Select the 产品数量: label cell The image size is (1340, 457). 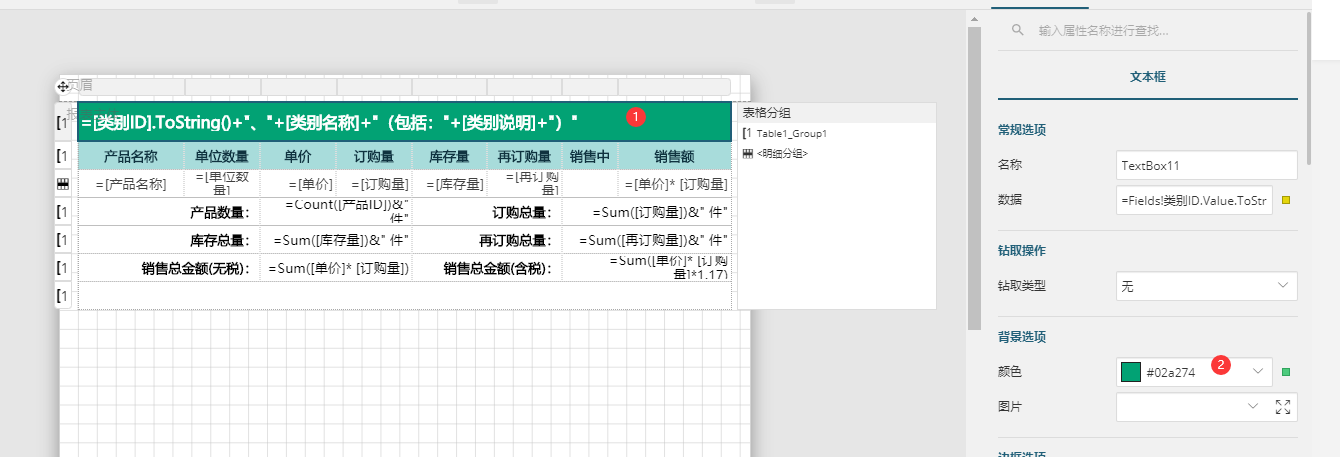point(169,212)
